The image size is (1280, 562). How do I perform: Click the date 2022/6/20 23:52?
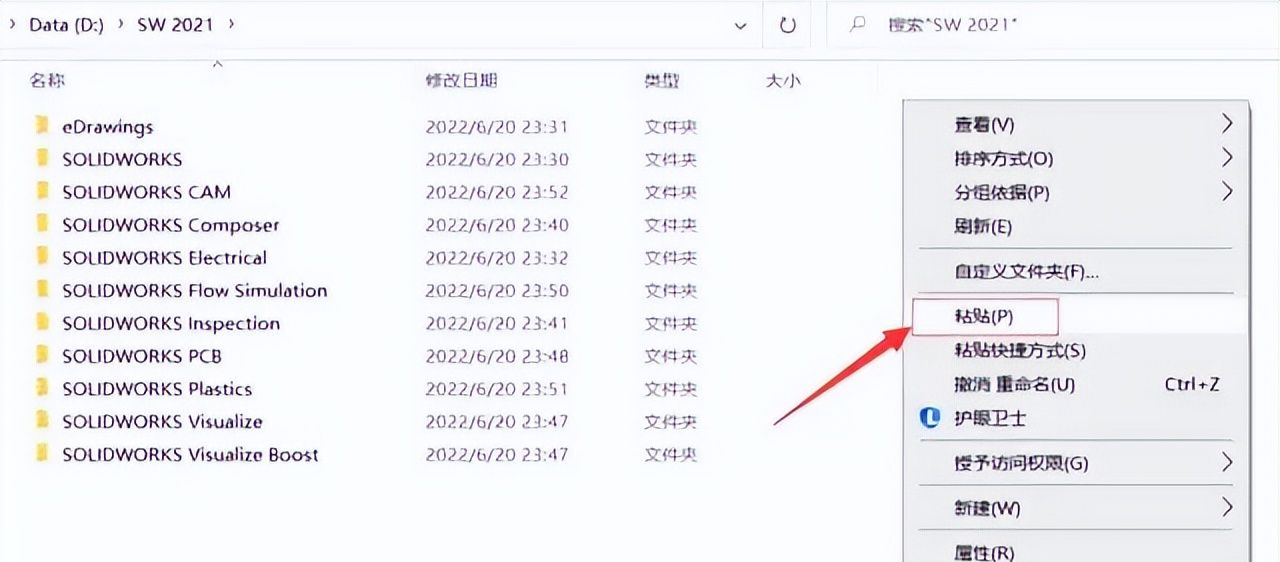(x=497, y=192)
